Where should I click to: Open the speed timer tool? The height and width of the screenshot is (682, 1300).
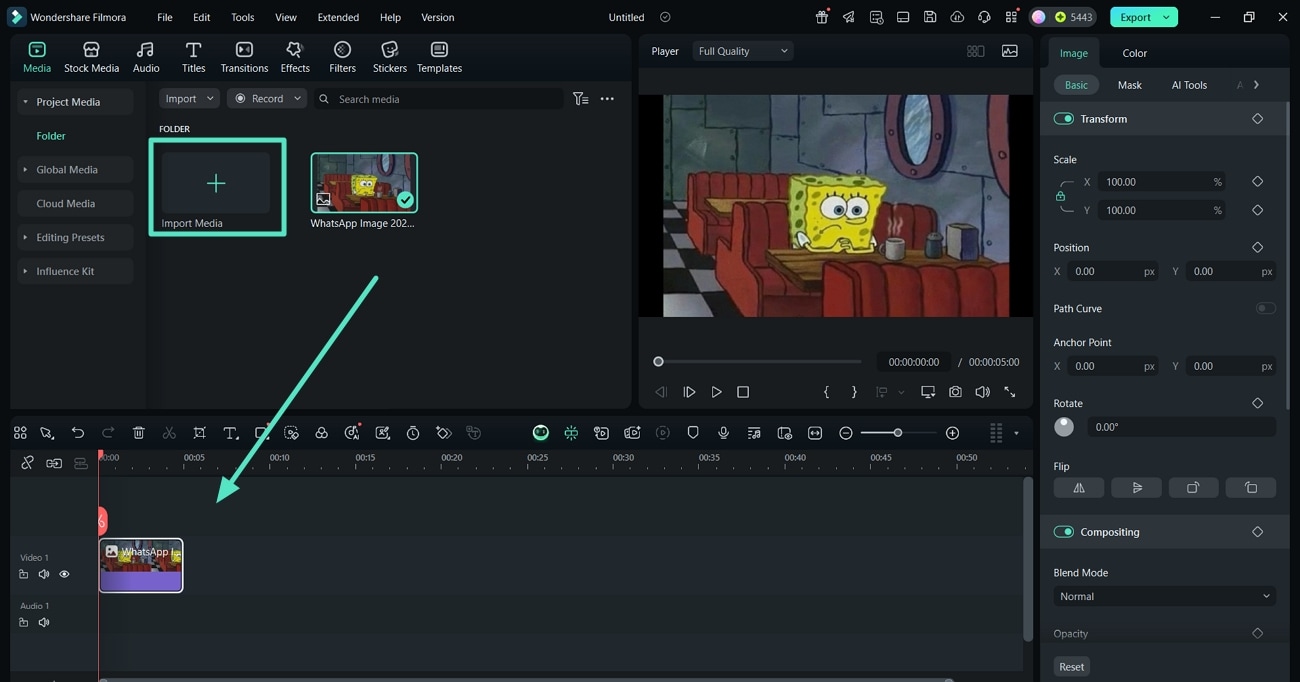(x=413, y=433)
